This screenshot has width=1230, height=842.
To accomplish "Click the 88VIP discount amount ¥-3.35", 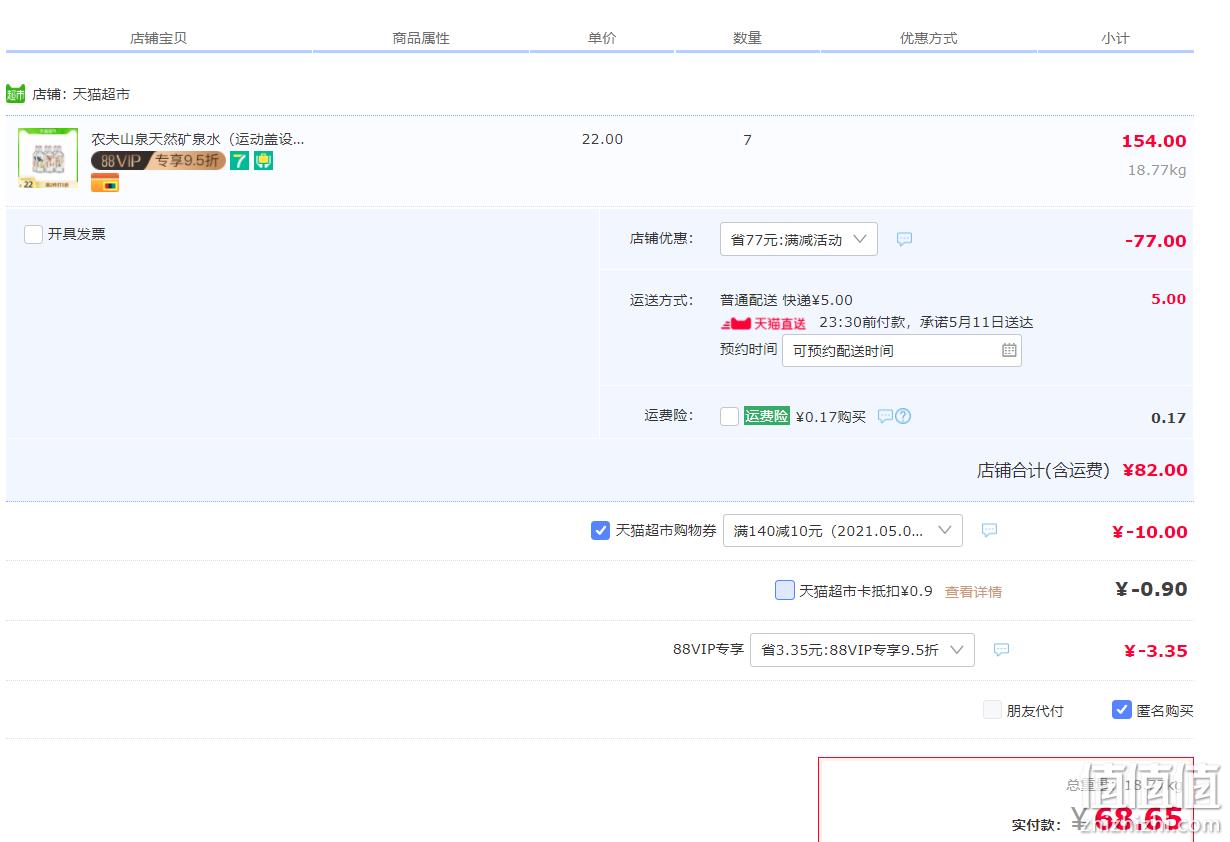I will (1155, 651).
